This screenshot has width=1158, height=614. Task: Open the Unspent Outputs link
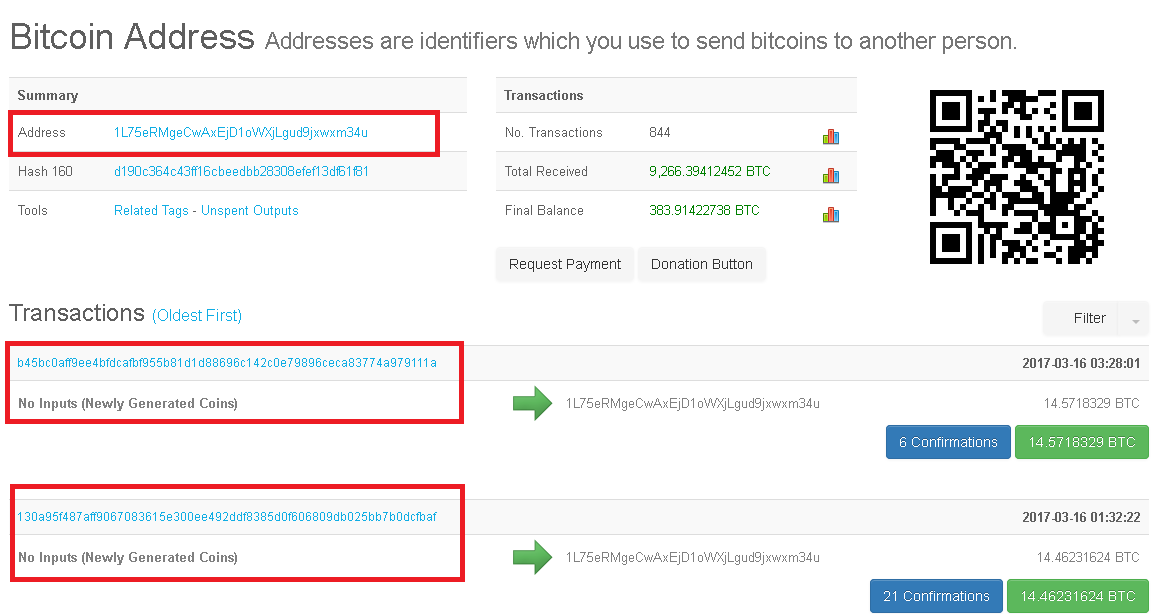pos(250,211)
